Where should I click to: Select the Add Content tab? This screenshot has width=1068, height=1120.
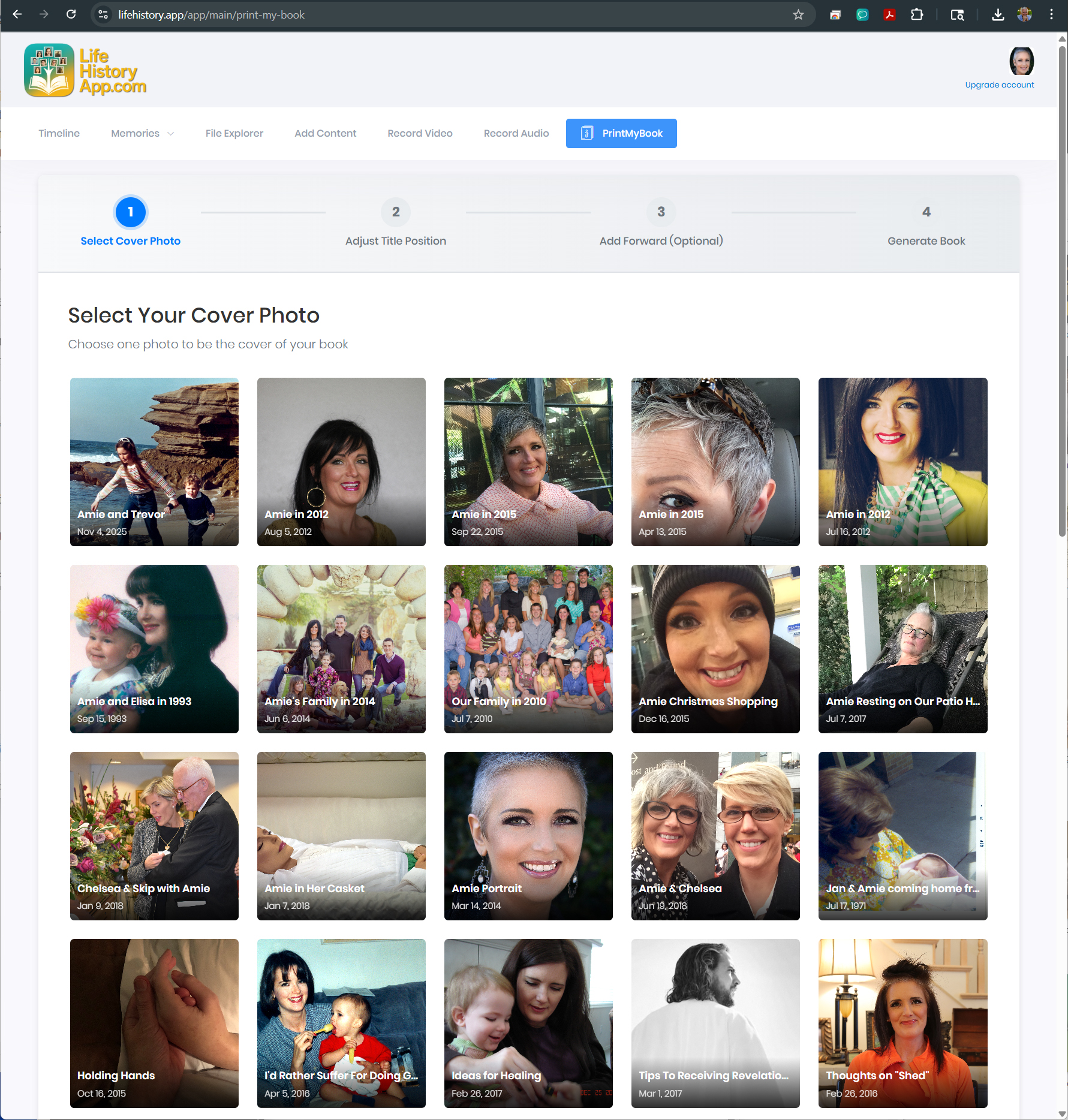click(x=325, y=133)
